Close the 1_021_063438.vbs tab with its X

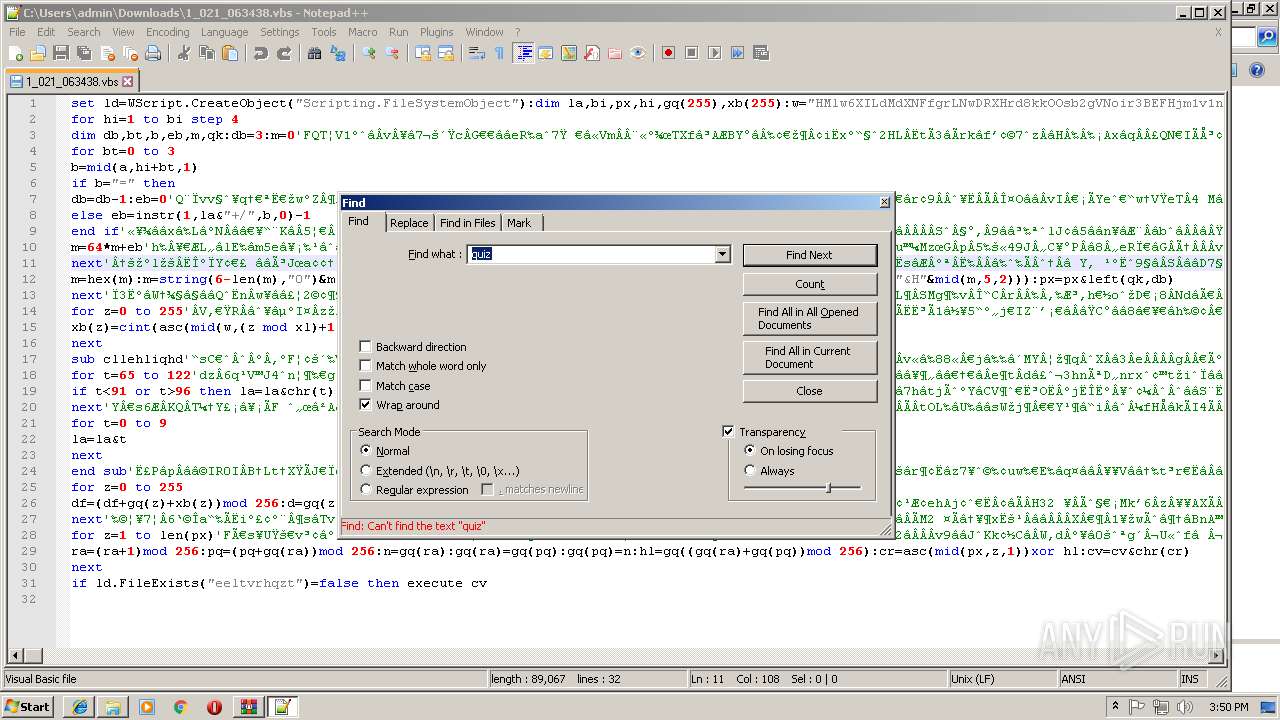pyautogui.click(x=127, y=81)
